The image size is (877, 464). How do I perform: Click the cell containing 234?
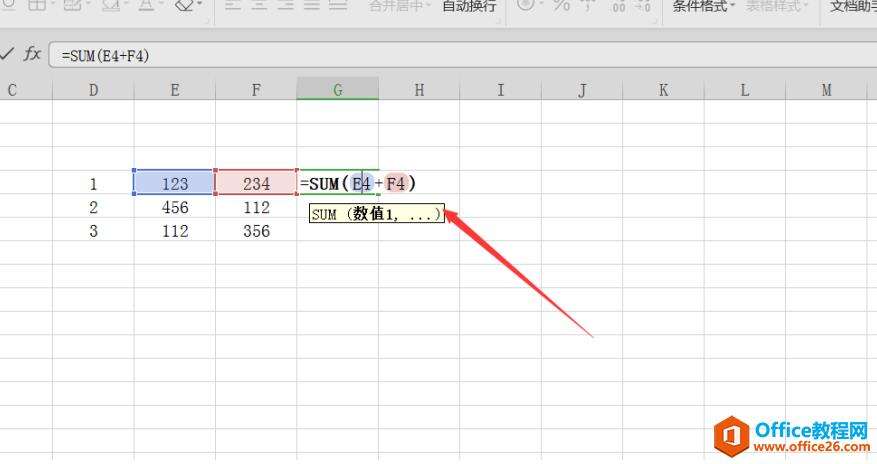[256, 183]
